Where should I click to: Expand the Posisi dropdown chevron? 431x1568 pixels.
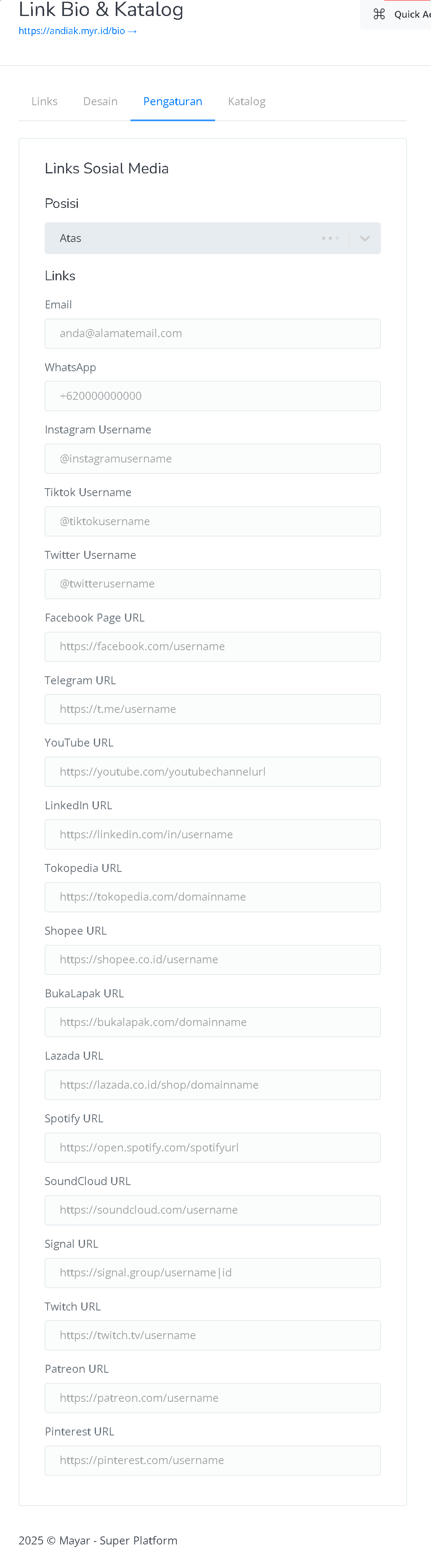(364, 239)
